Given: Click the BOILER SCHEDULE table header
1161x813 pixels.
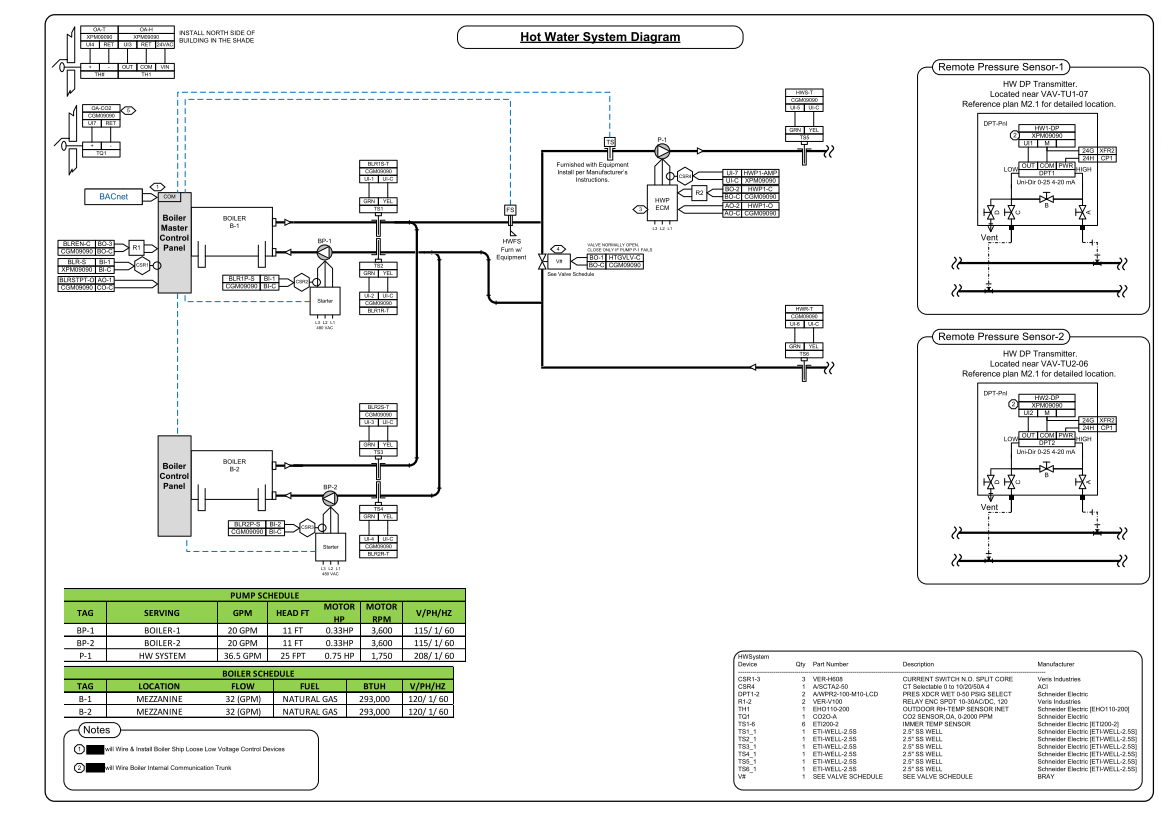Looking at the screenshot, I should pos(259,673).
